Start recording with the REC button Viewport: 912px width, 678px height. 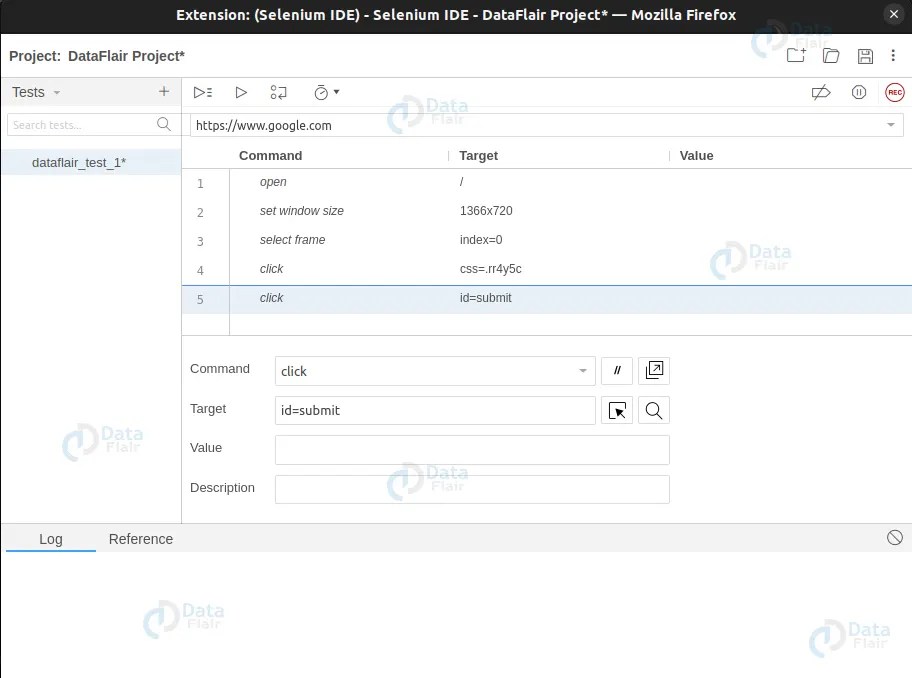pyautogui.click(x=894, y=92)
